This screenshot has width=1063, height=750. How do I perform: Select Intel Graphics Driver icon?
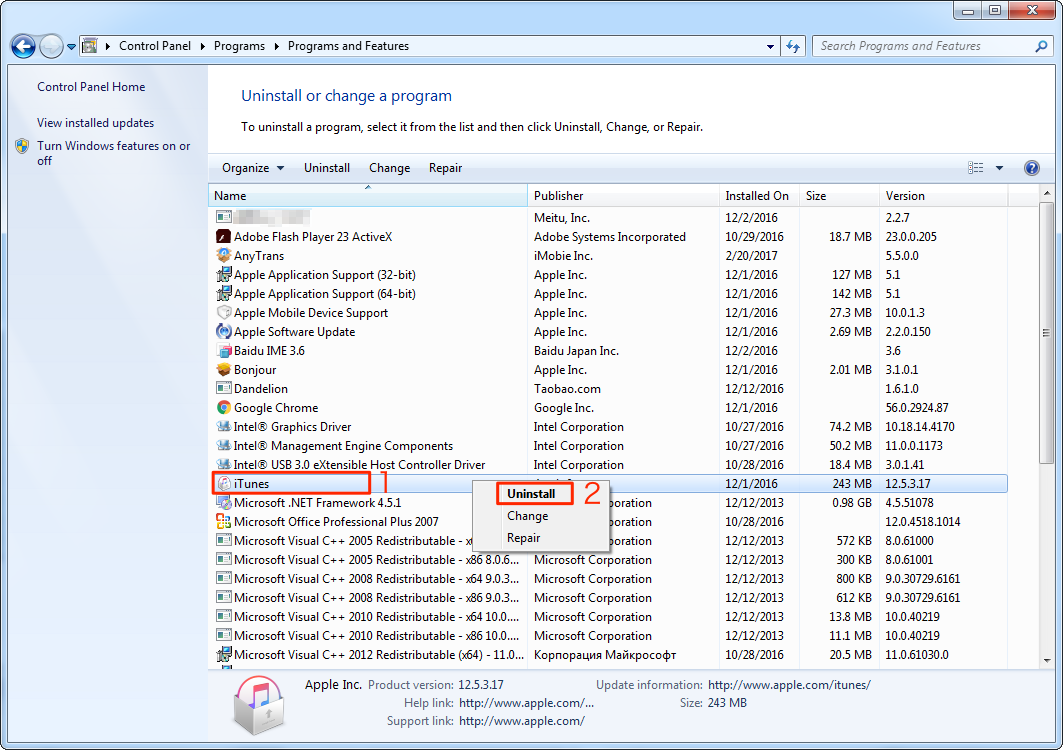[x=223, y=427]
